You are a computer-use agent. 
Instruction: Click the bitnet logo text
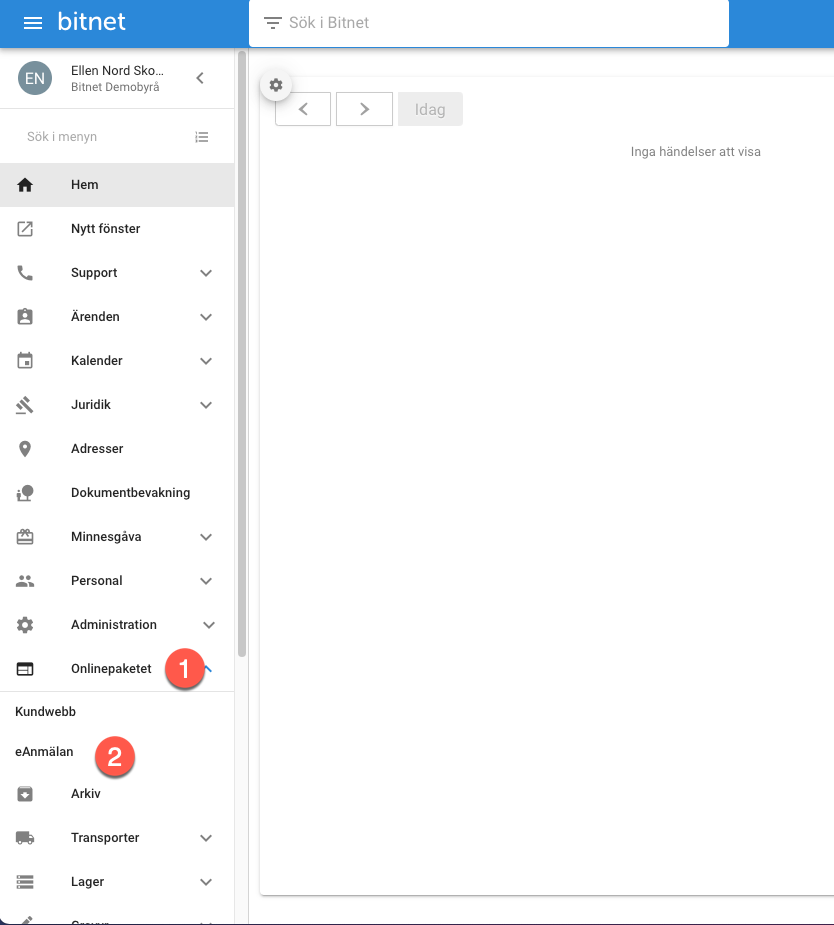point(91,22)
